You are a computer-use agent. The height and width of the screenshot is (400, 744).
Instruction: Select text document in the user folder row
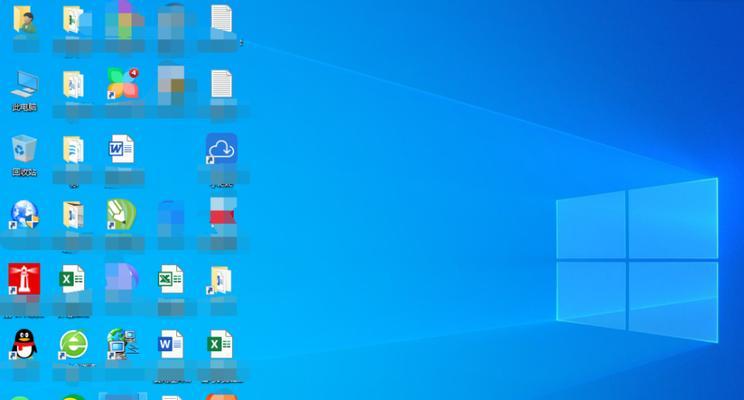tap(222, 19)
